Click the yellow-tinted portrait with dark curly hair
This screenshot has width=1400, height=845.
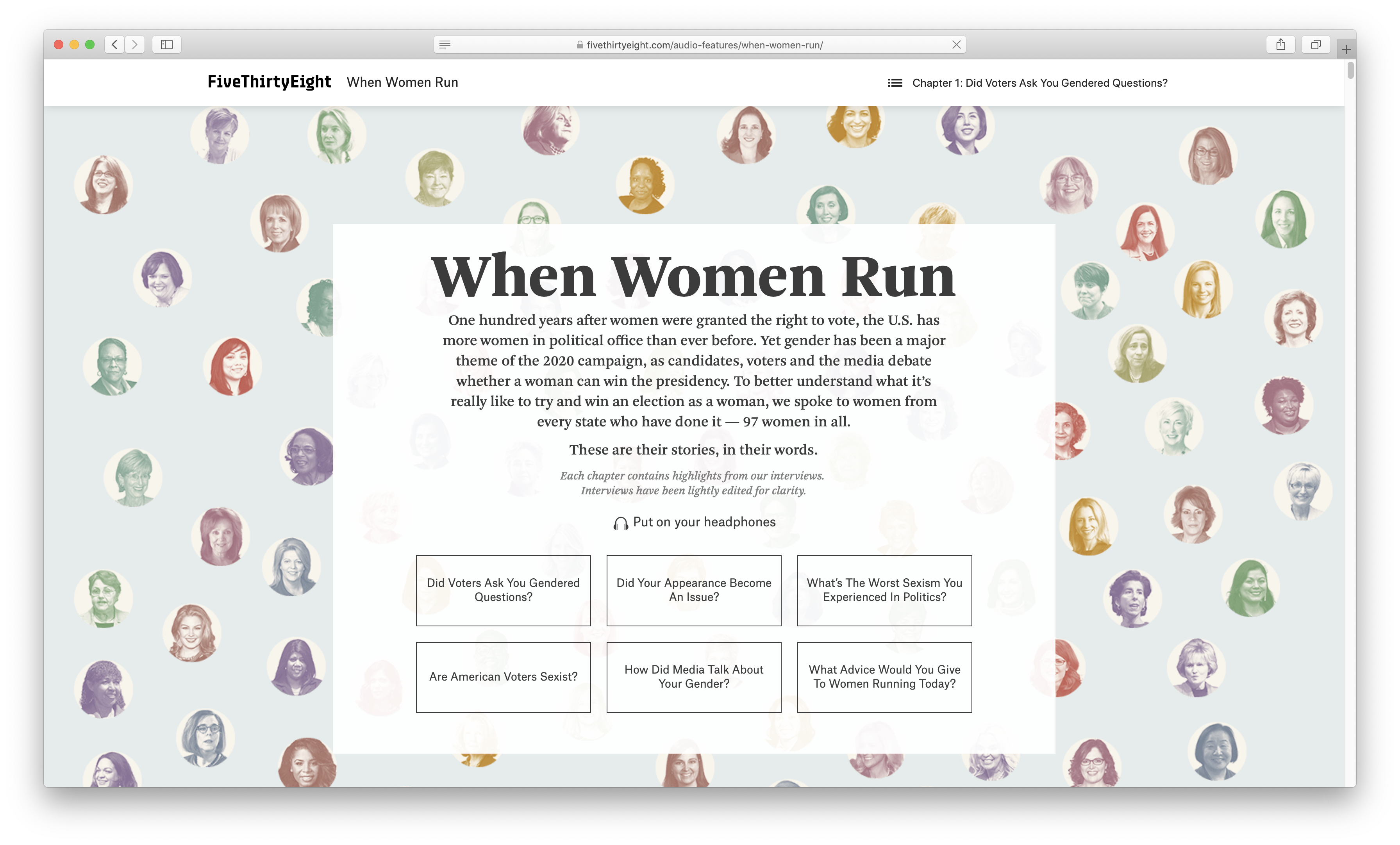click(645, 185)
